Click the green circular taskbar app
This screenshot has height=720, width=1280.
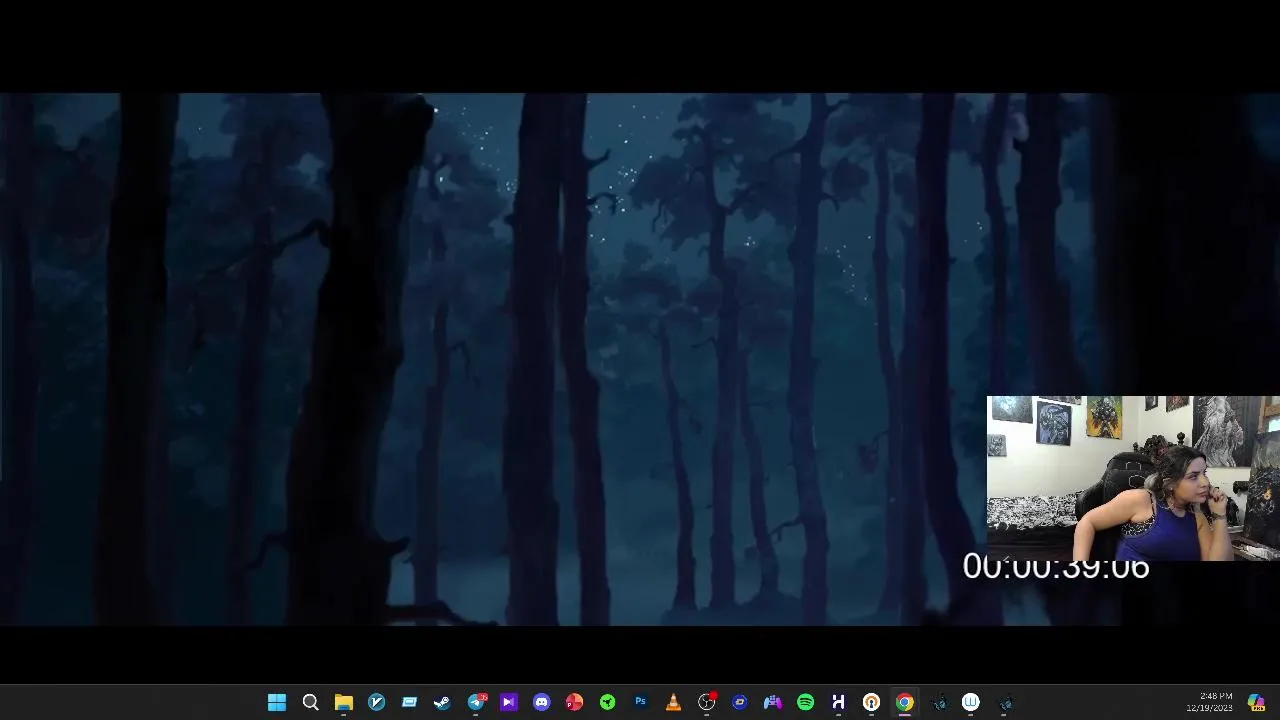point(607,703)
